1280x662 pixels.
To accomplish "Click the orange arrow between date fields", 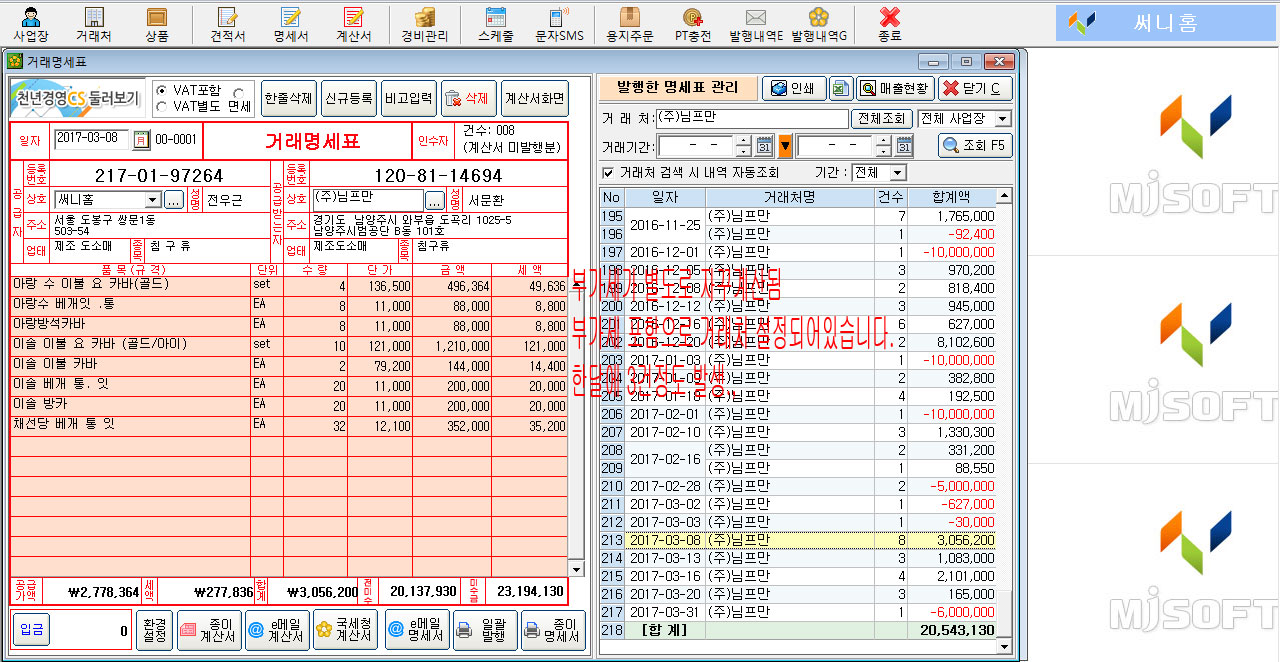I will pyautogui.click(x=785, y=146).
